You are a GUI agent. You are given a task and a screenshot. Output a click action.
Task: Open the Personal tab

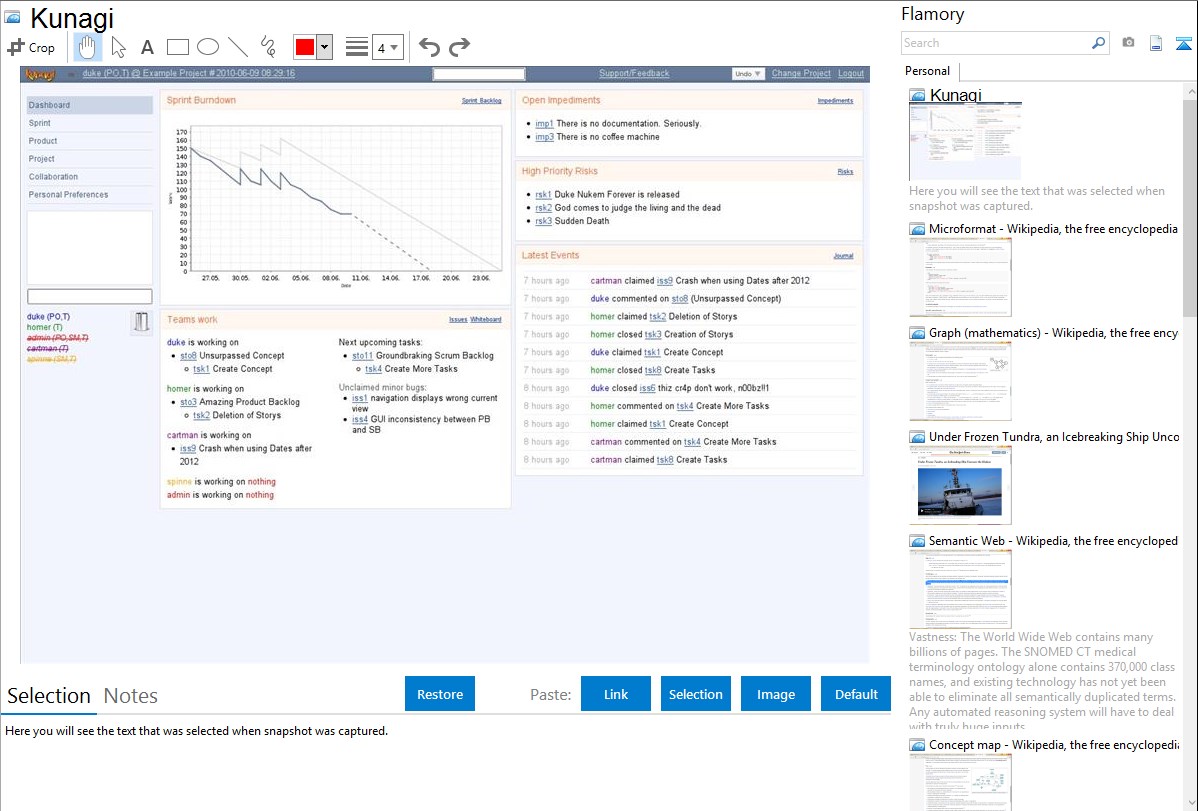[x=928, y=71]
